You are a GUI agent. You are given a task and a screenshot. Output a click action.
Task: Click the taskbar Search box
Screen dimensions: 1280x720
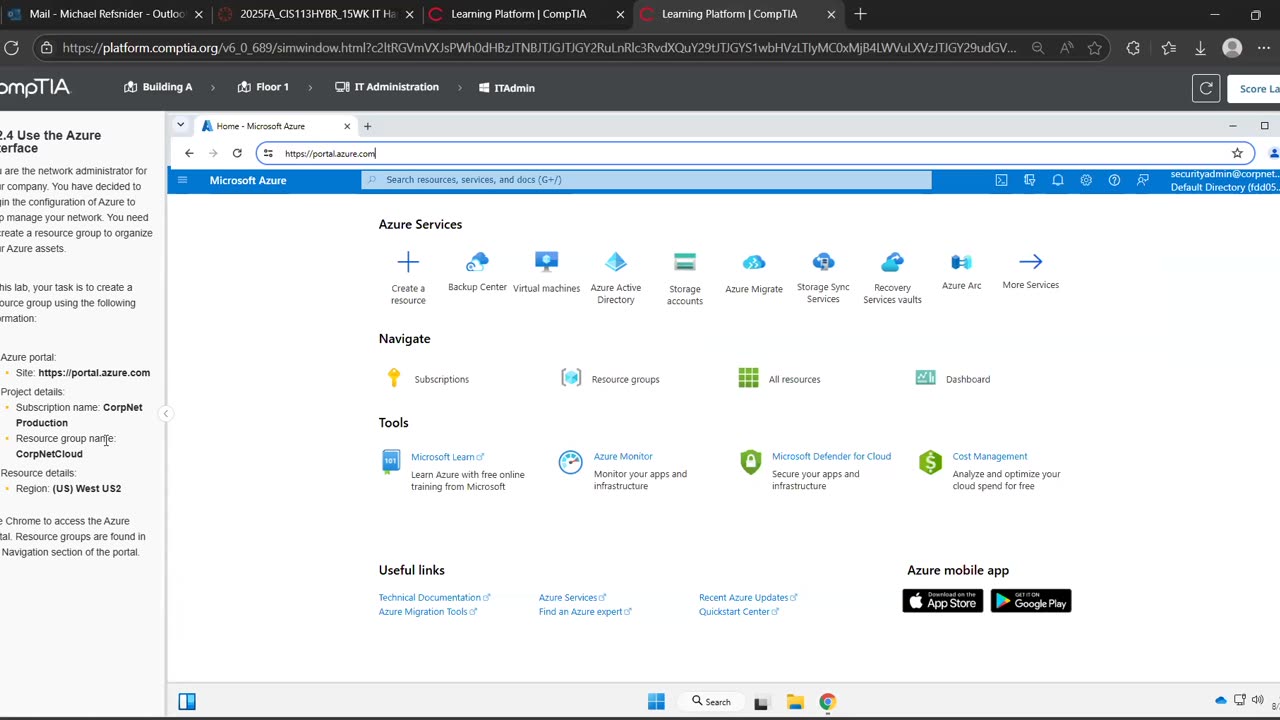click(712, 702)
